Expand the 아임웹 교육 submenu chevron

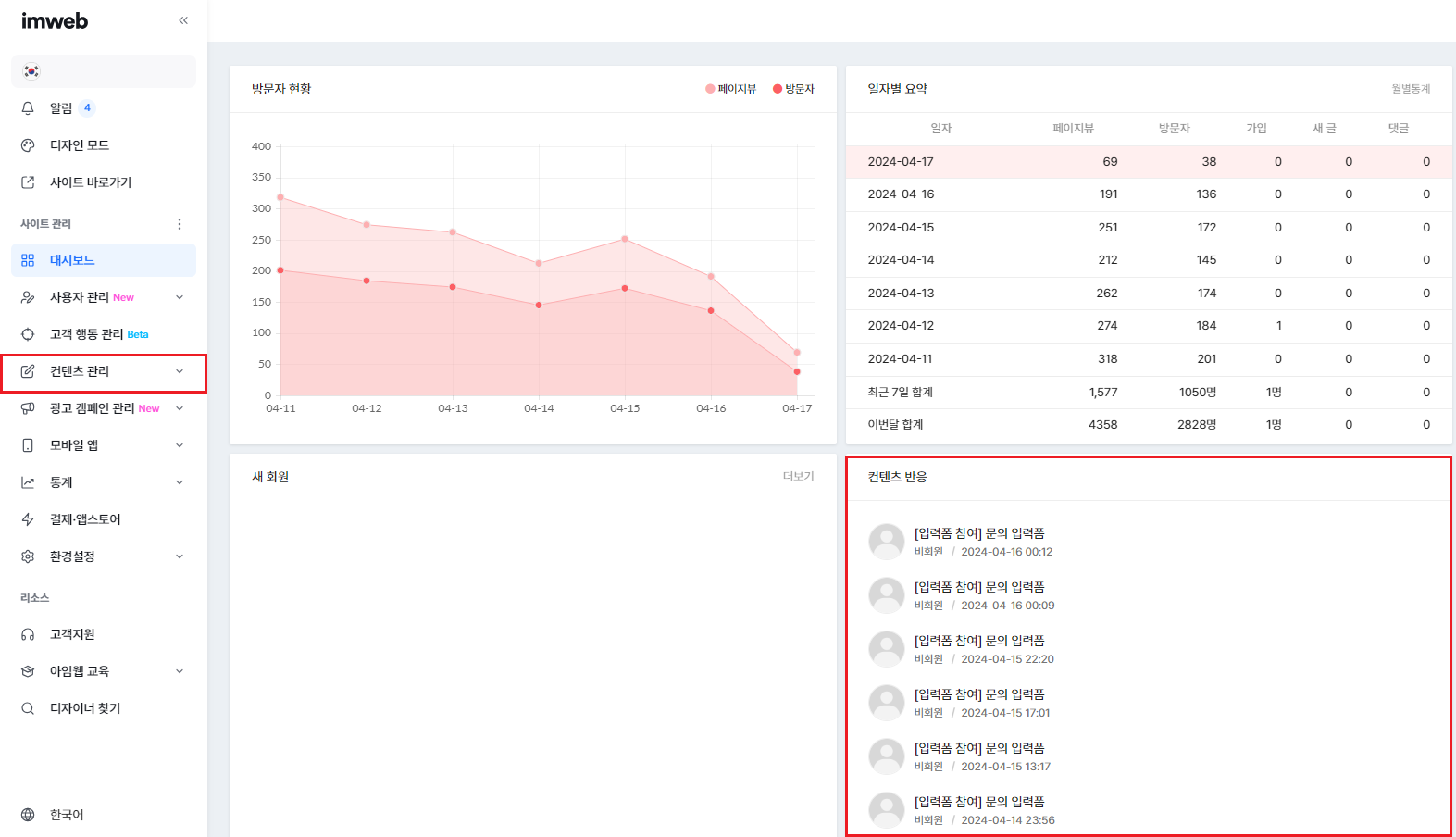180,671
